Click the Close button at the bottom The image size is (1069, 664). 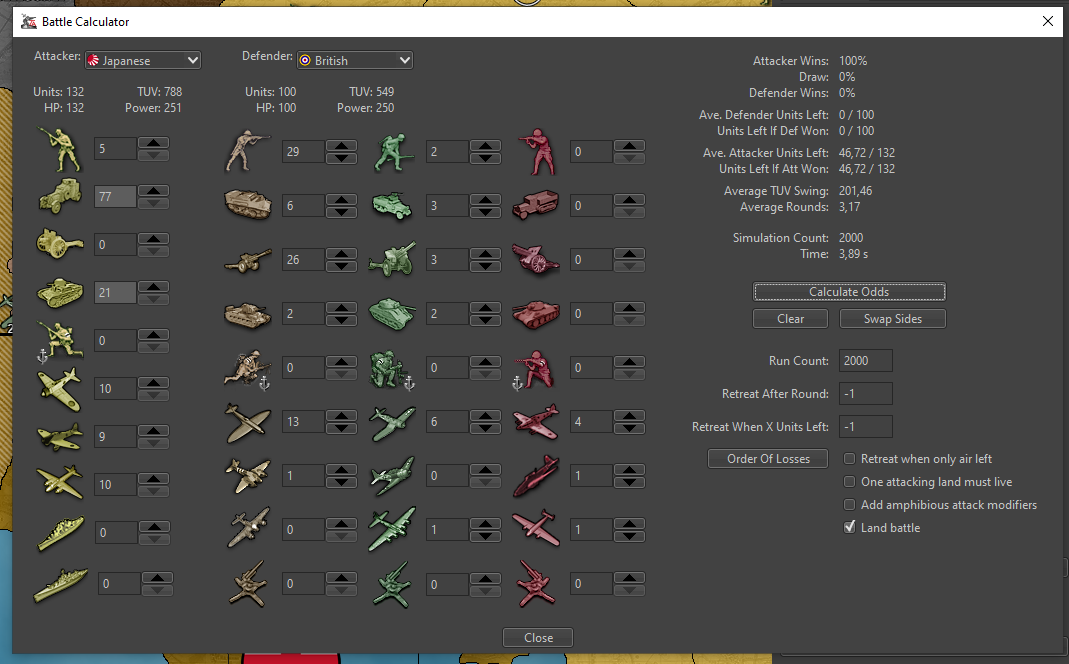pyautogui.click(x=538, y=637)
